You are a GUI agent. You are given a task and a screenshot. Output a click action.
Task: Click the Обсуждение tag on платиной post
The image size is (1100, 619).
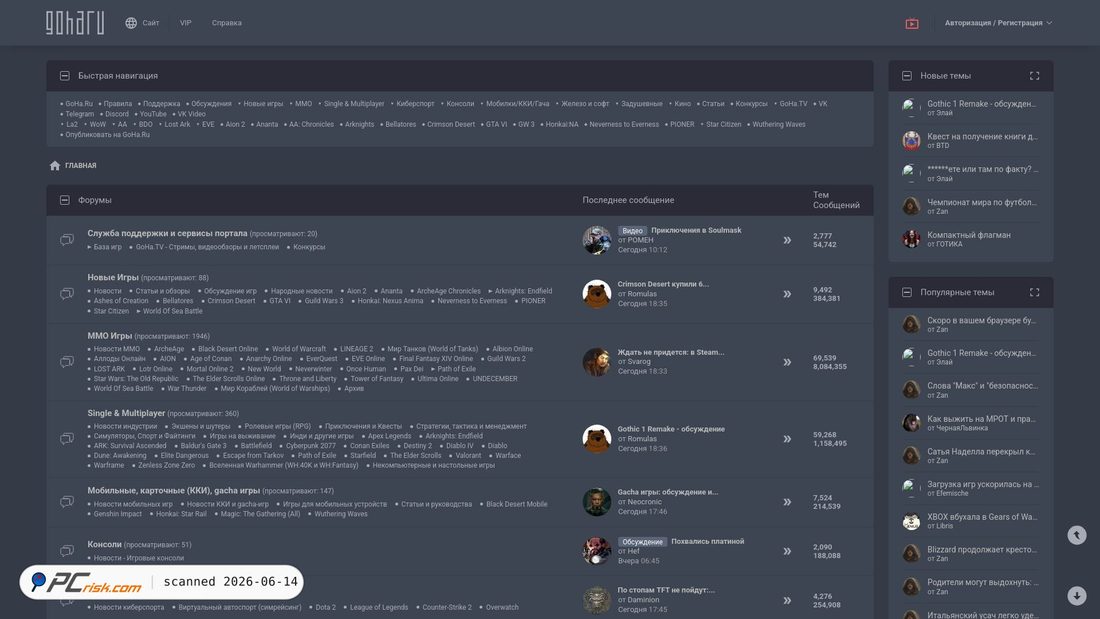click(x=642, y=542)
